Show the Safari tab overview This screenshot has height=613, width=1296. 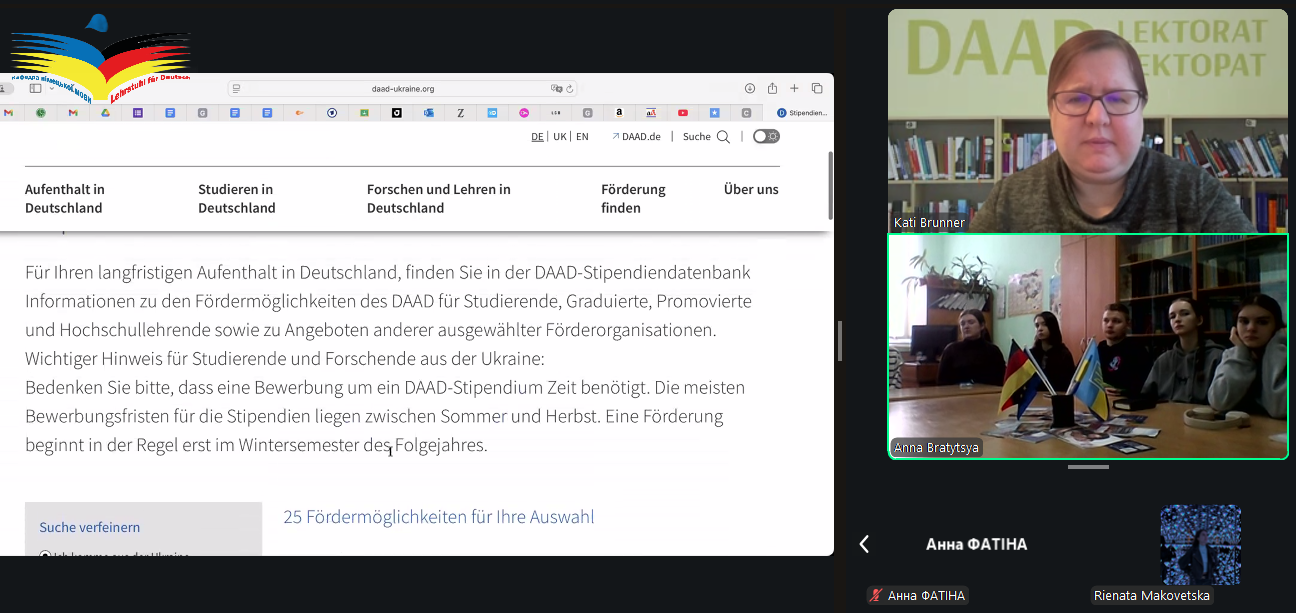[x=817, y=88]
